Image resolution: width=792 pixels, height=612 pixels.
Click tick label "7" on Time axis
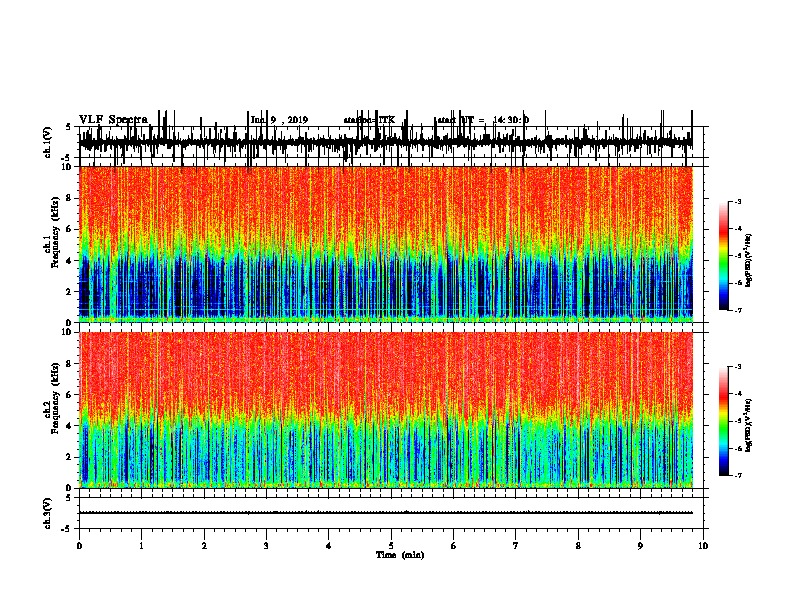pos(516,546)
